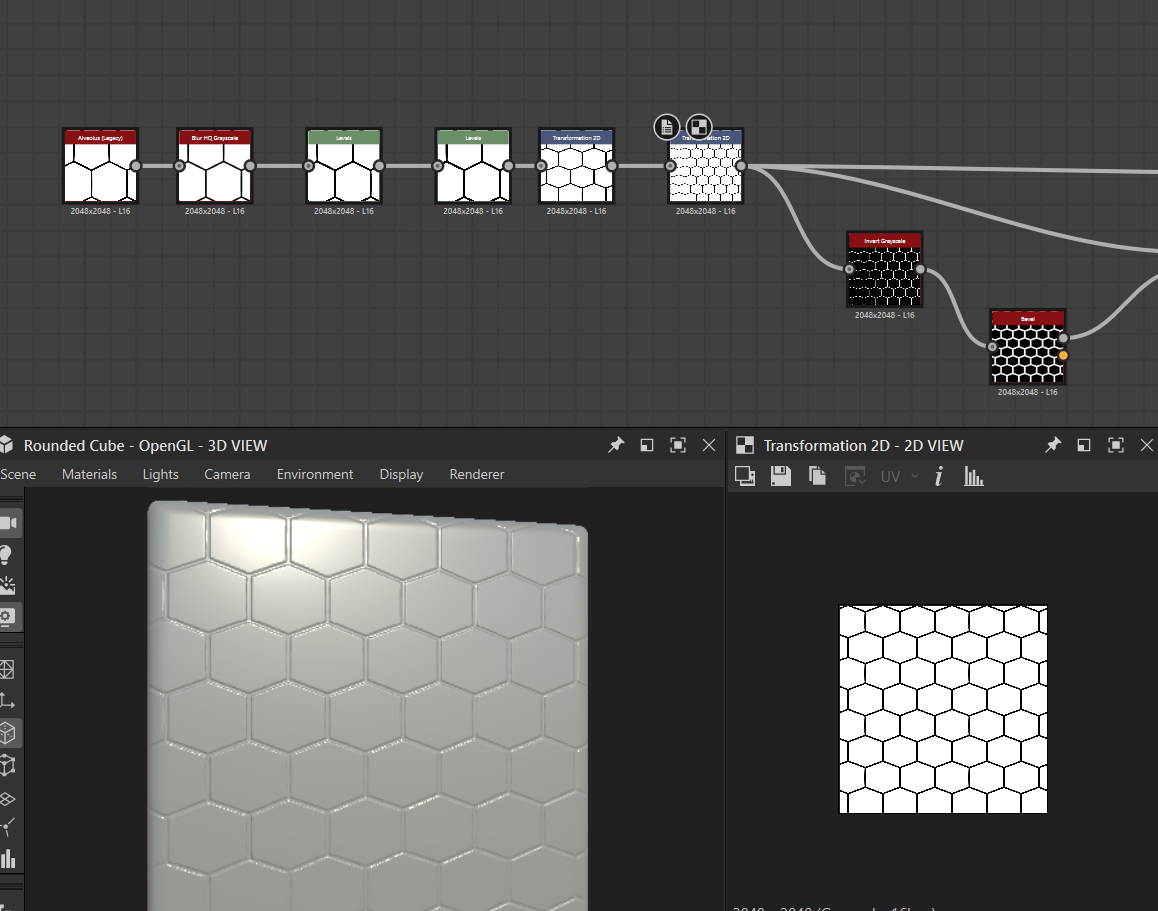
Task: Open the Renderer menu
Action: (476, 474)
